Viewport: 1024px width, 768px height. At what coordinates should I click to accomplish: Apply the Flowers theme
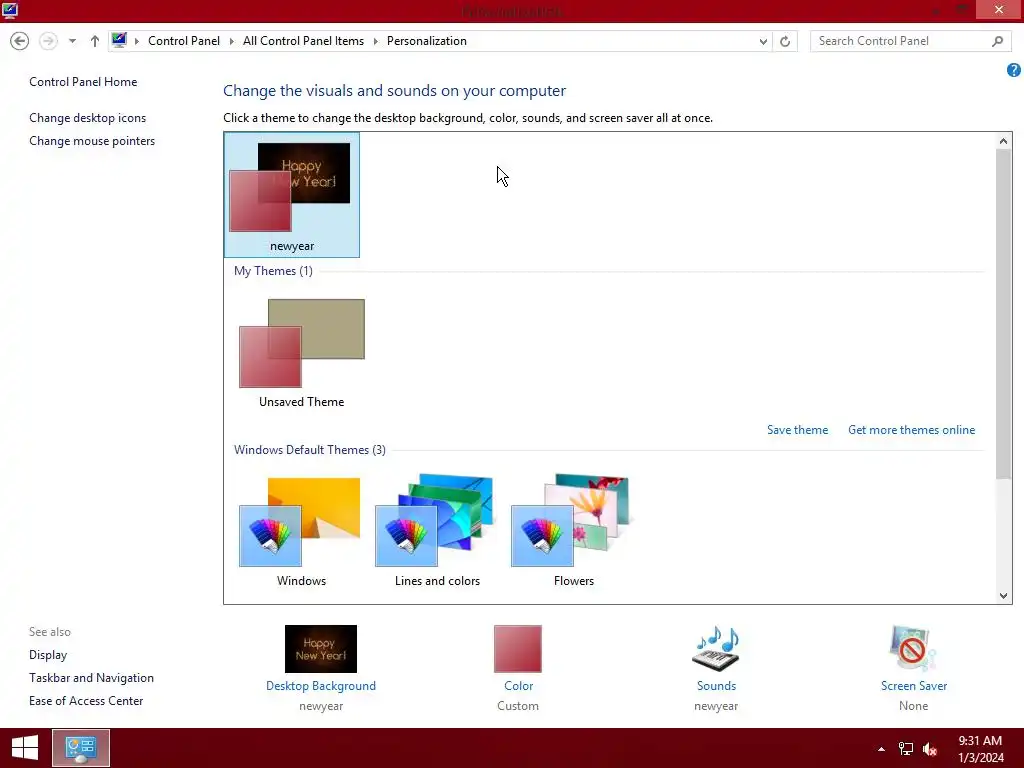573,532
